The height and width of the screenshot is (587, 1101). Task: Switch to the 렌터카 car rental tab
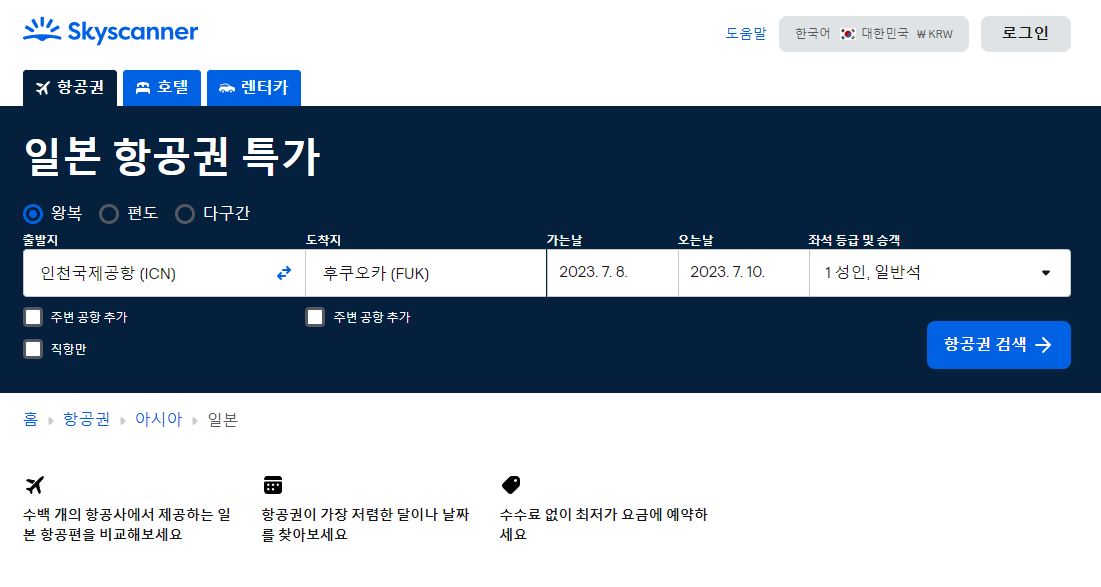click(x=253, y=88)
